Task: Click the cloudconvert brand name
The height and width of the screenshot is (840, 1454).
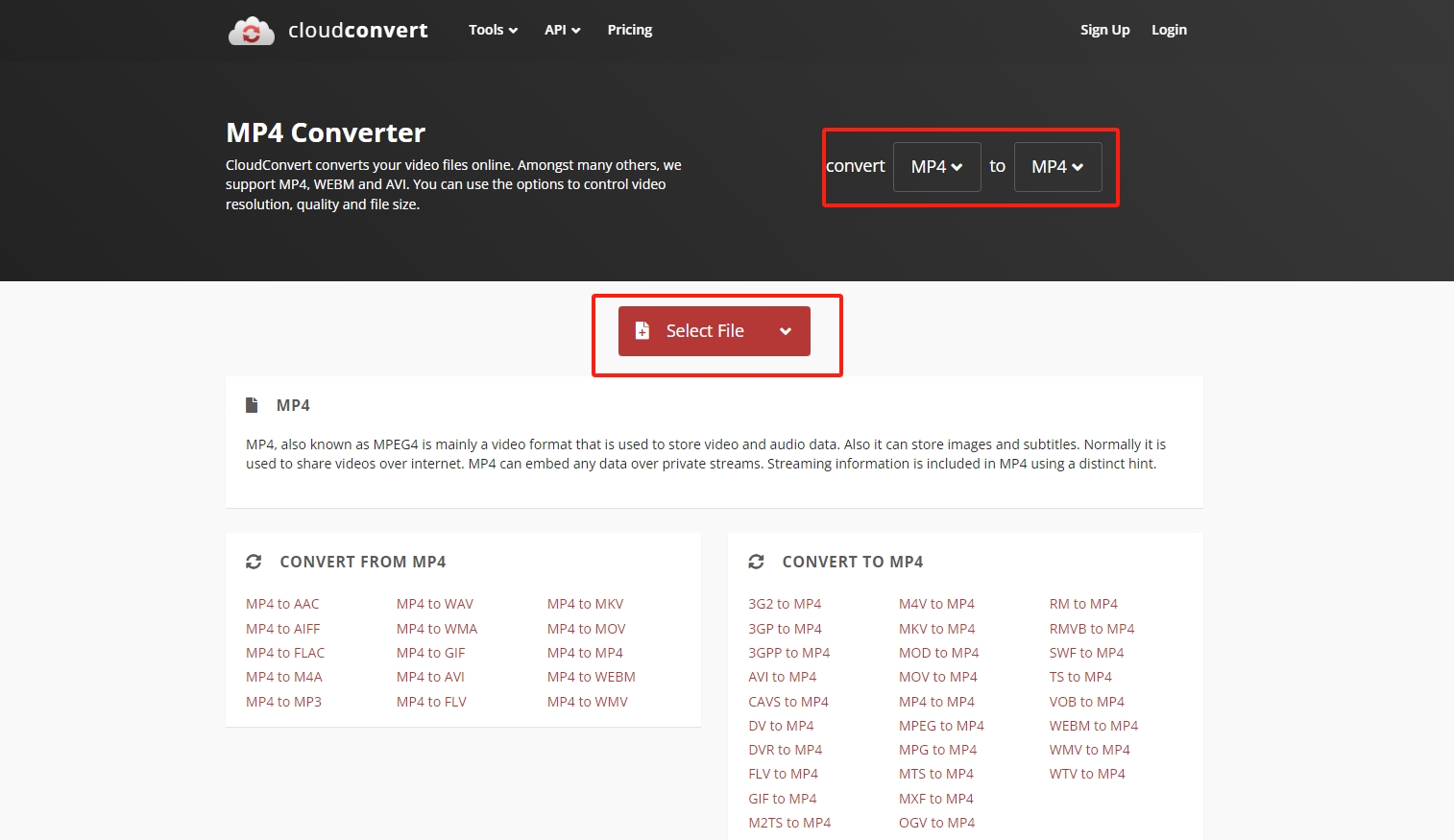Action: pos(358,31)
